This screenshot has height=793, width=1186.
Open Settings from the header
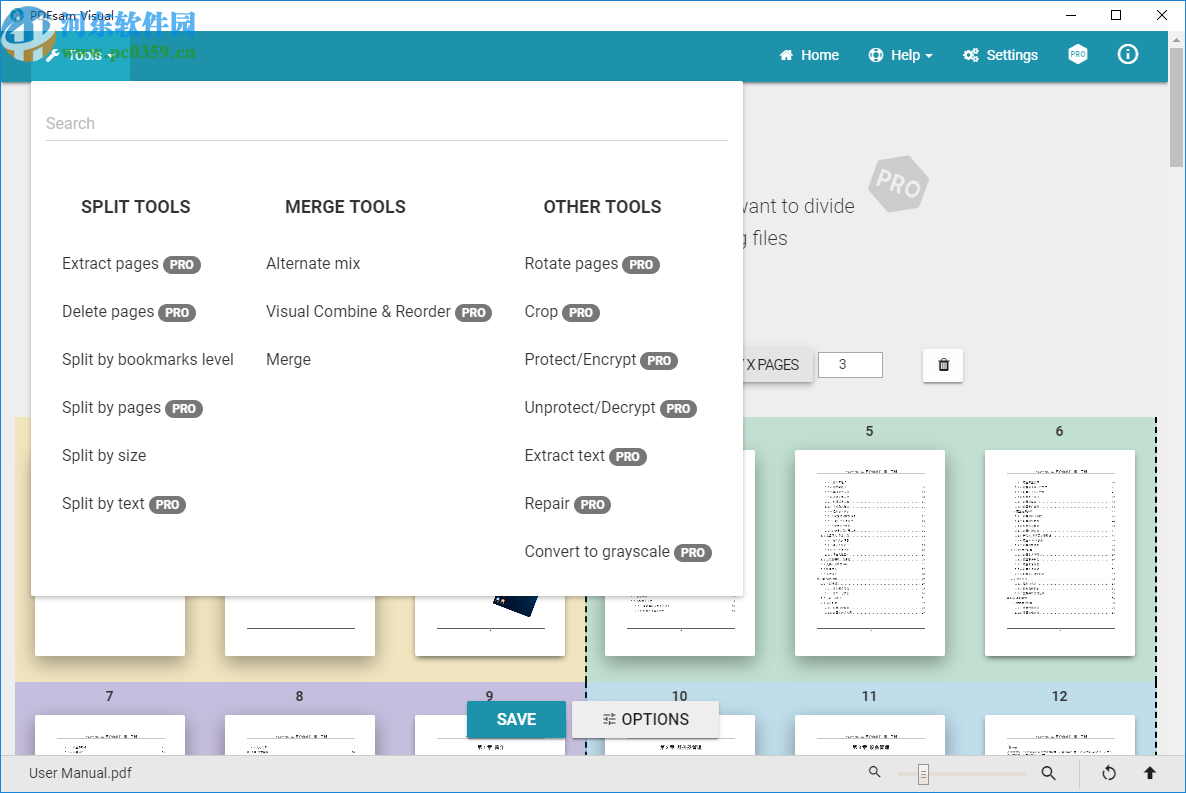click(x=1001, y=55)
